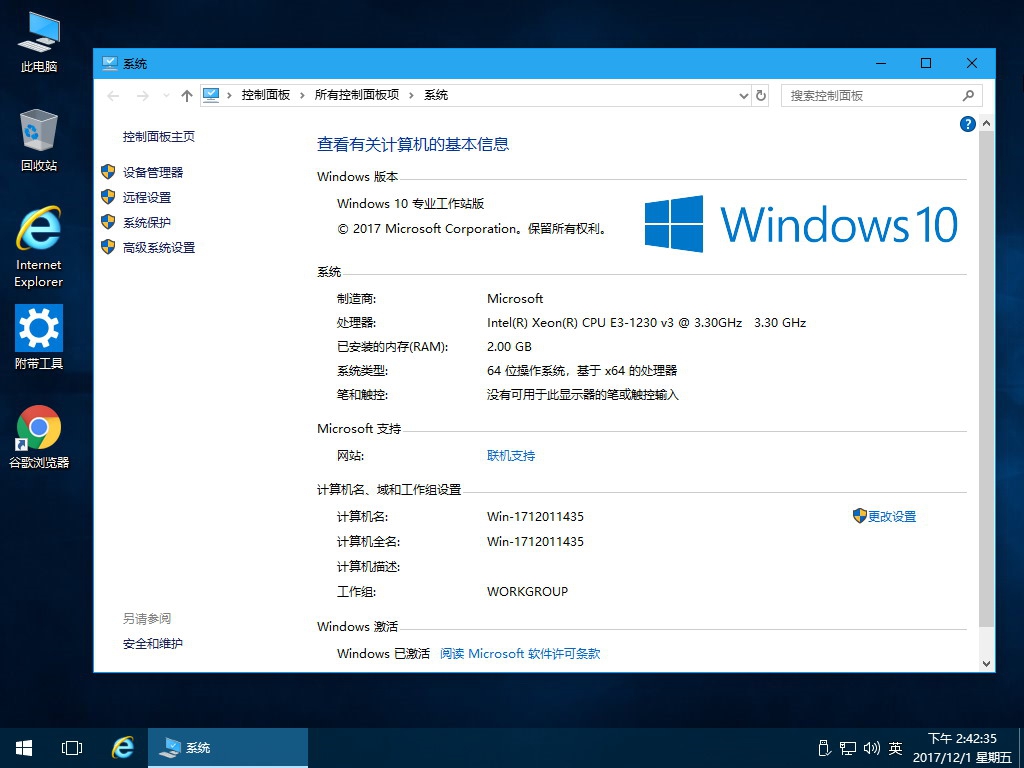
Task: Click USB safely remove tray icon
Action: coord(824,748)
